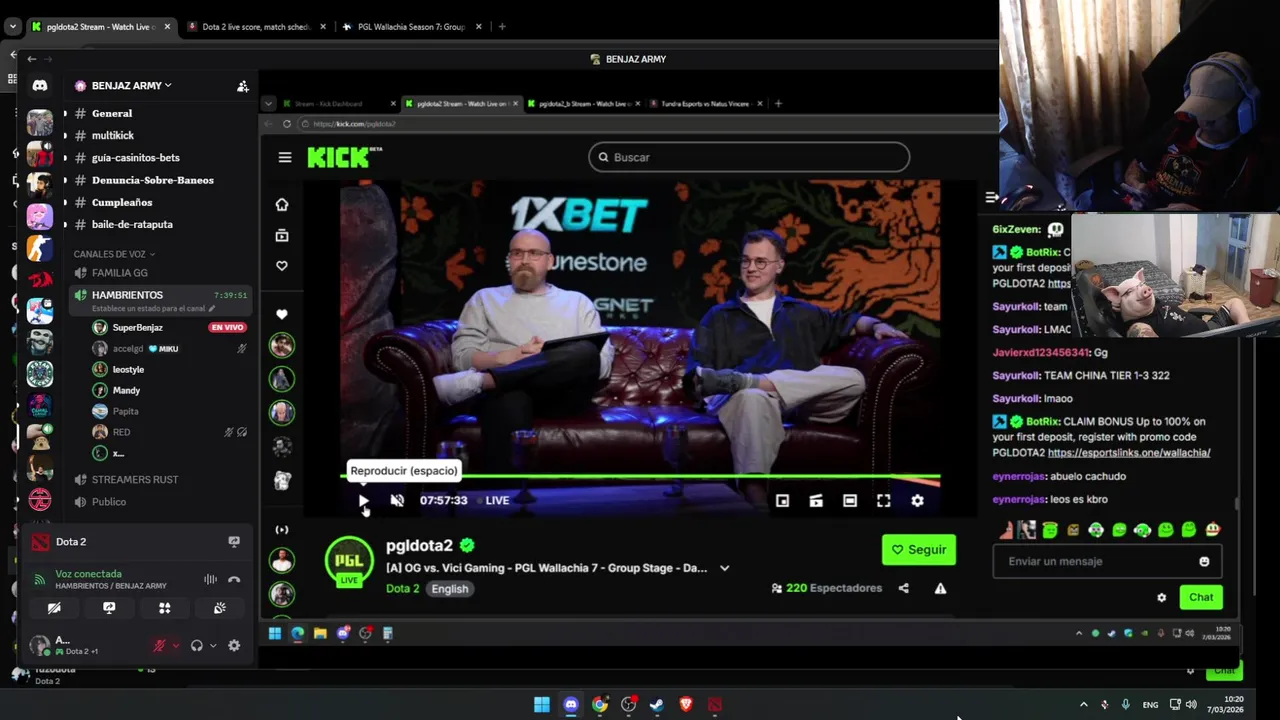Open the Denuncia-Sobre-Baneos channel
1280x720 pixels.
pos(155,180)
